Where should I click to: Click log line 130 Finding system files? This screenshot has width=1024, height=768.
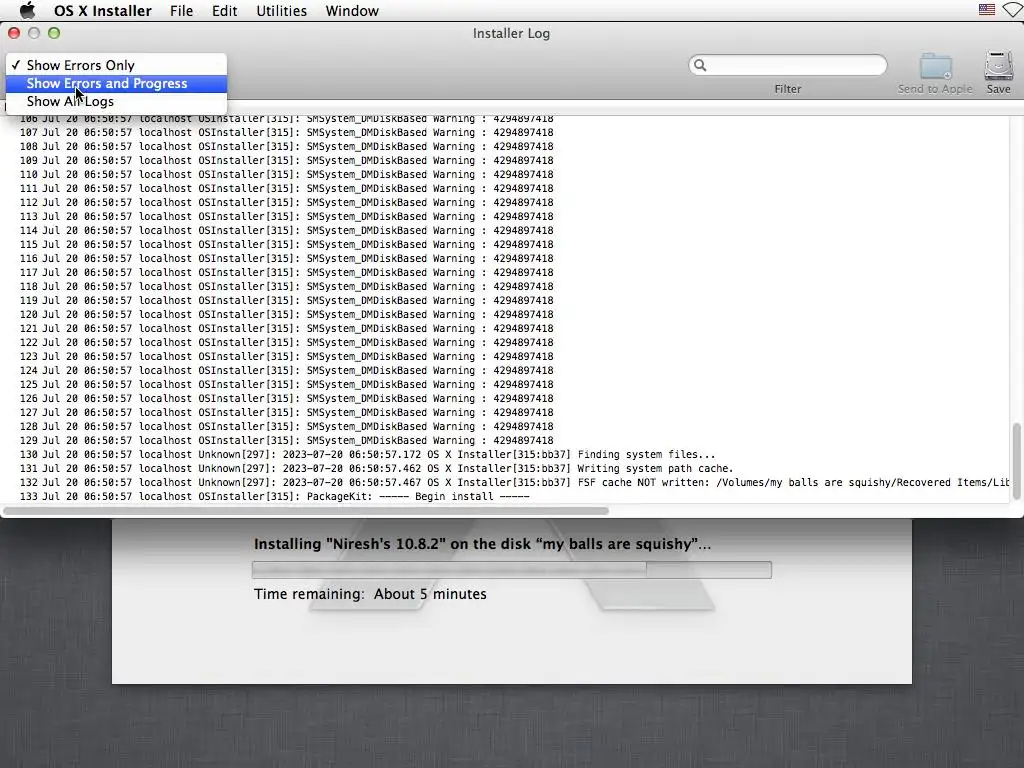[368, 455]
